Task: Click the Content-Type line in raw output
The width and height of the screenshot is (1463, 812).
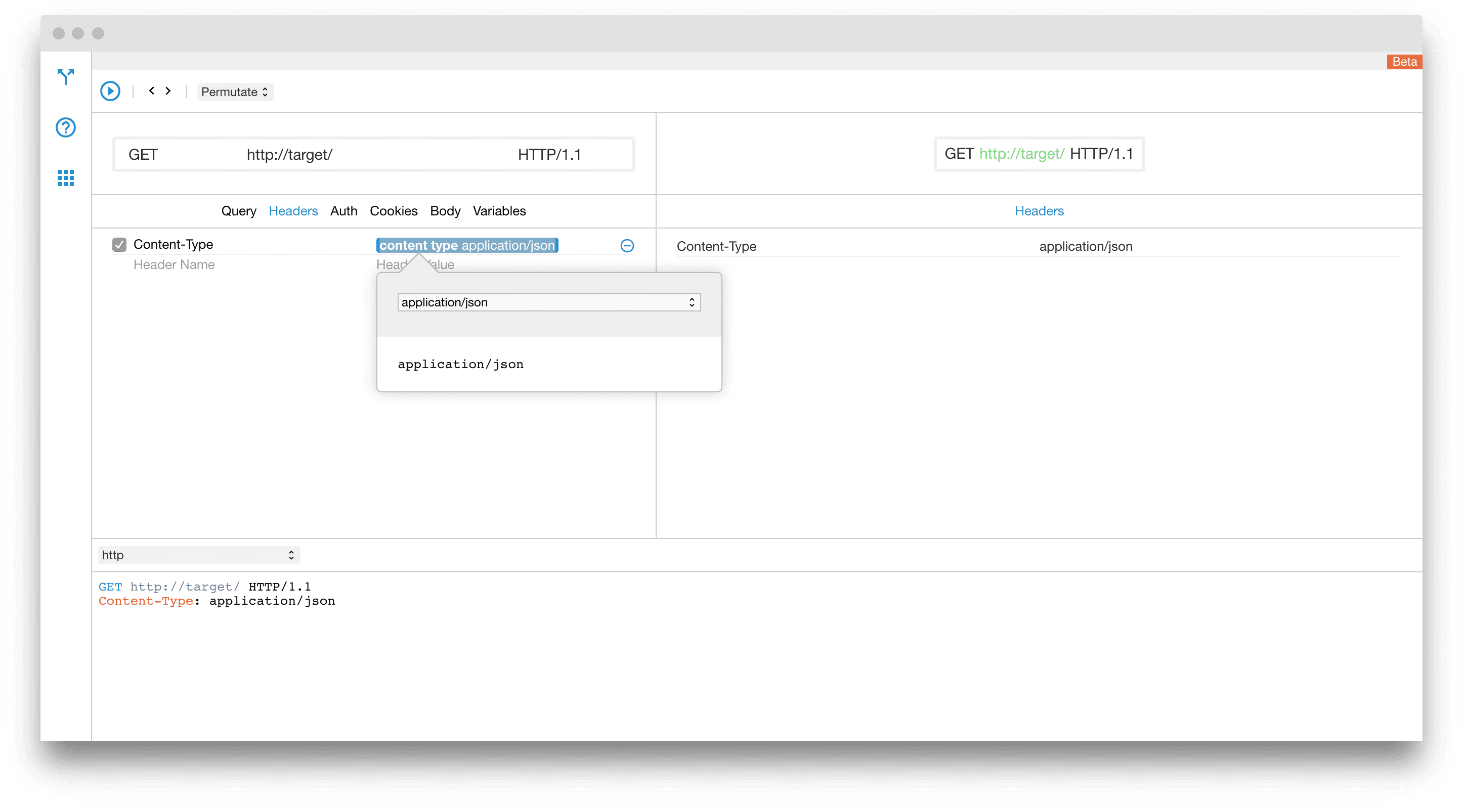Action: tap(217, 601)
